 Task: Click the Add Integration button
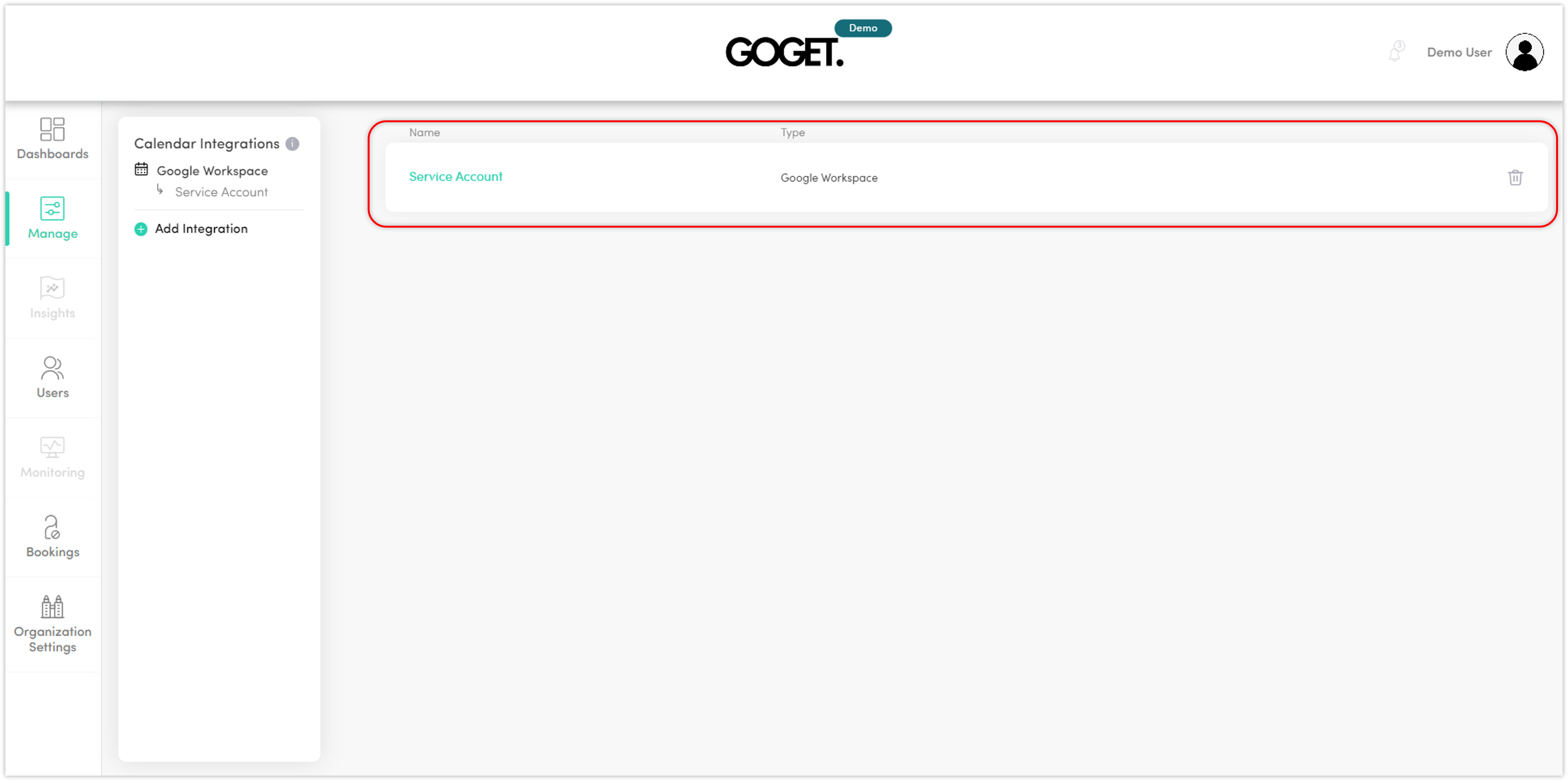[201, 228]
